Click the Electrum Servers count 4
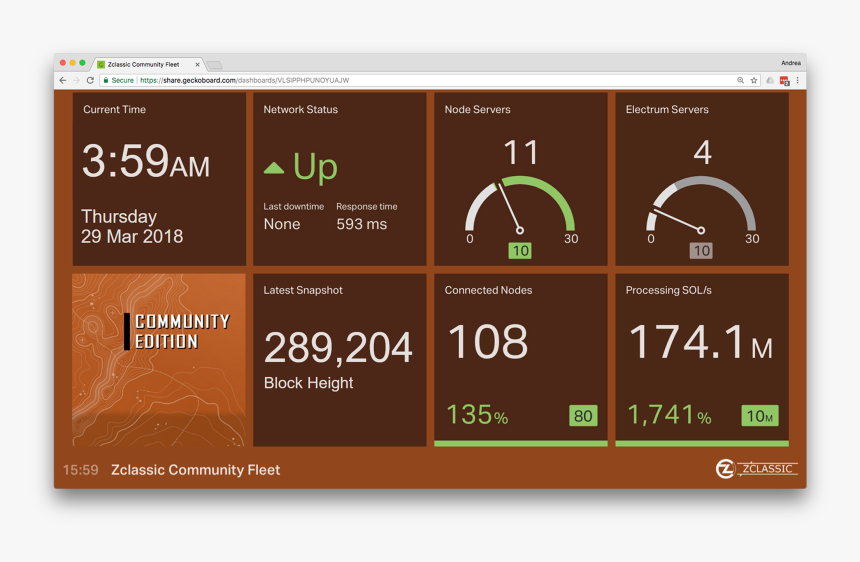This screenshot has height=562, width=860. [703, 152]
